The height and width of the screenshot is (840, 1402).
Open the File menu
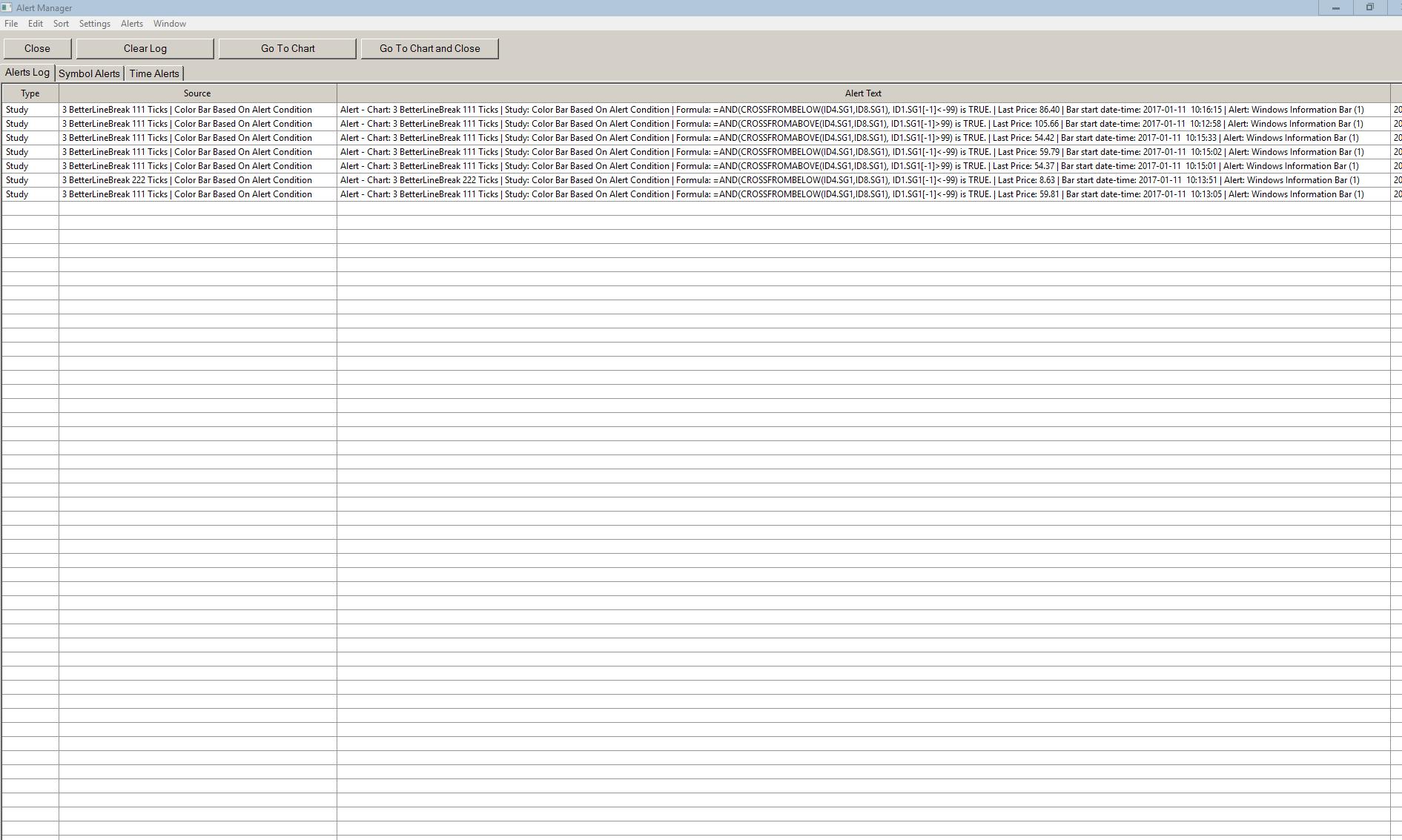point(11,24)
